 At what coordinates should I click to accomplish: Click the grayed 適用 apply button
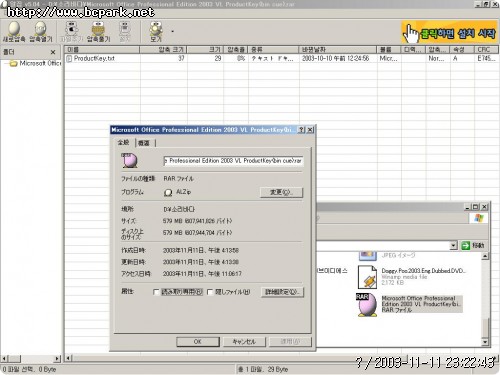coord(290,342)
